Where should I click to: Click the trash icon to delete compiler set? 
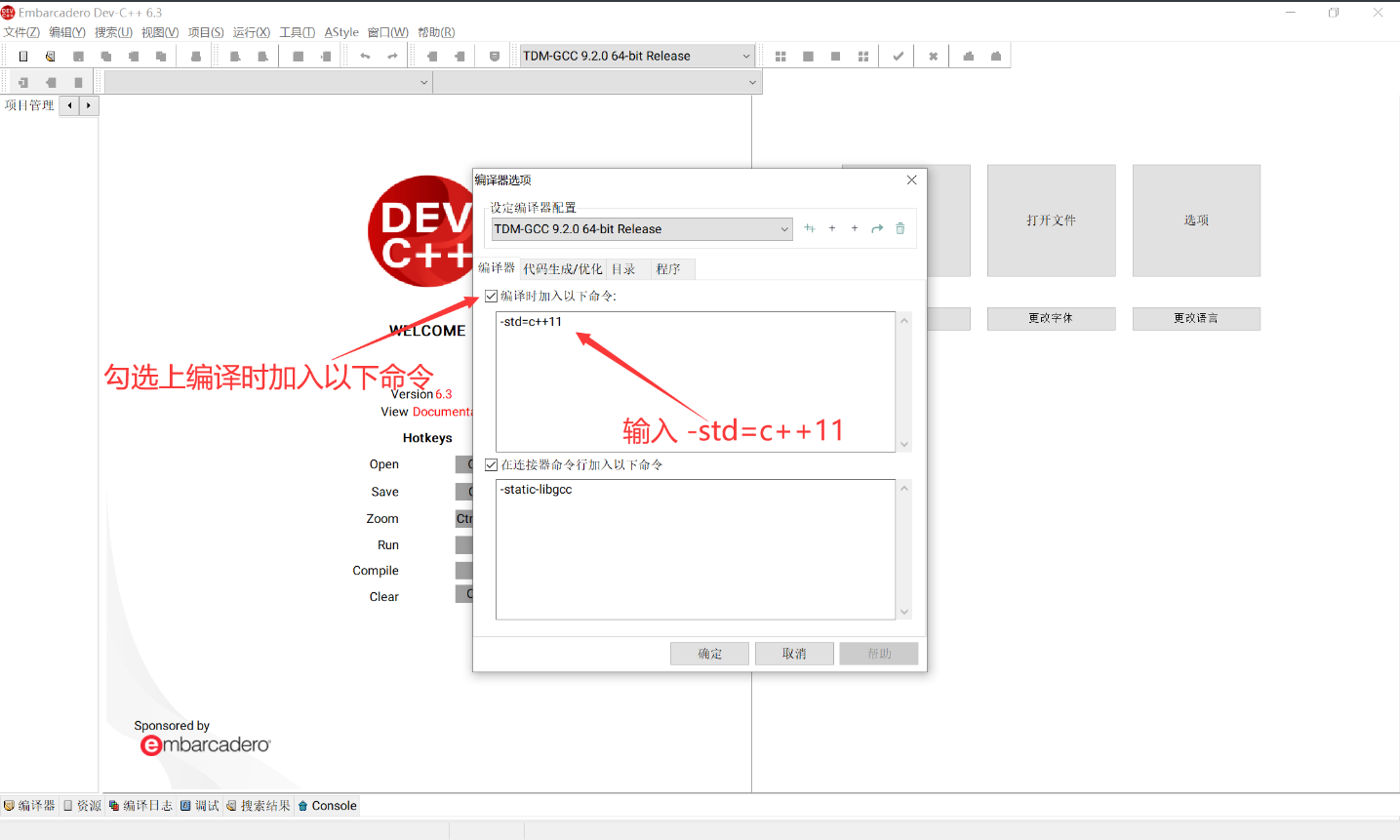900,228
